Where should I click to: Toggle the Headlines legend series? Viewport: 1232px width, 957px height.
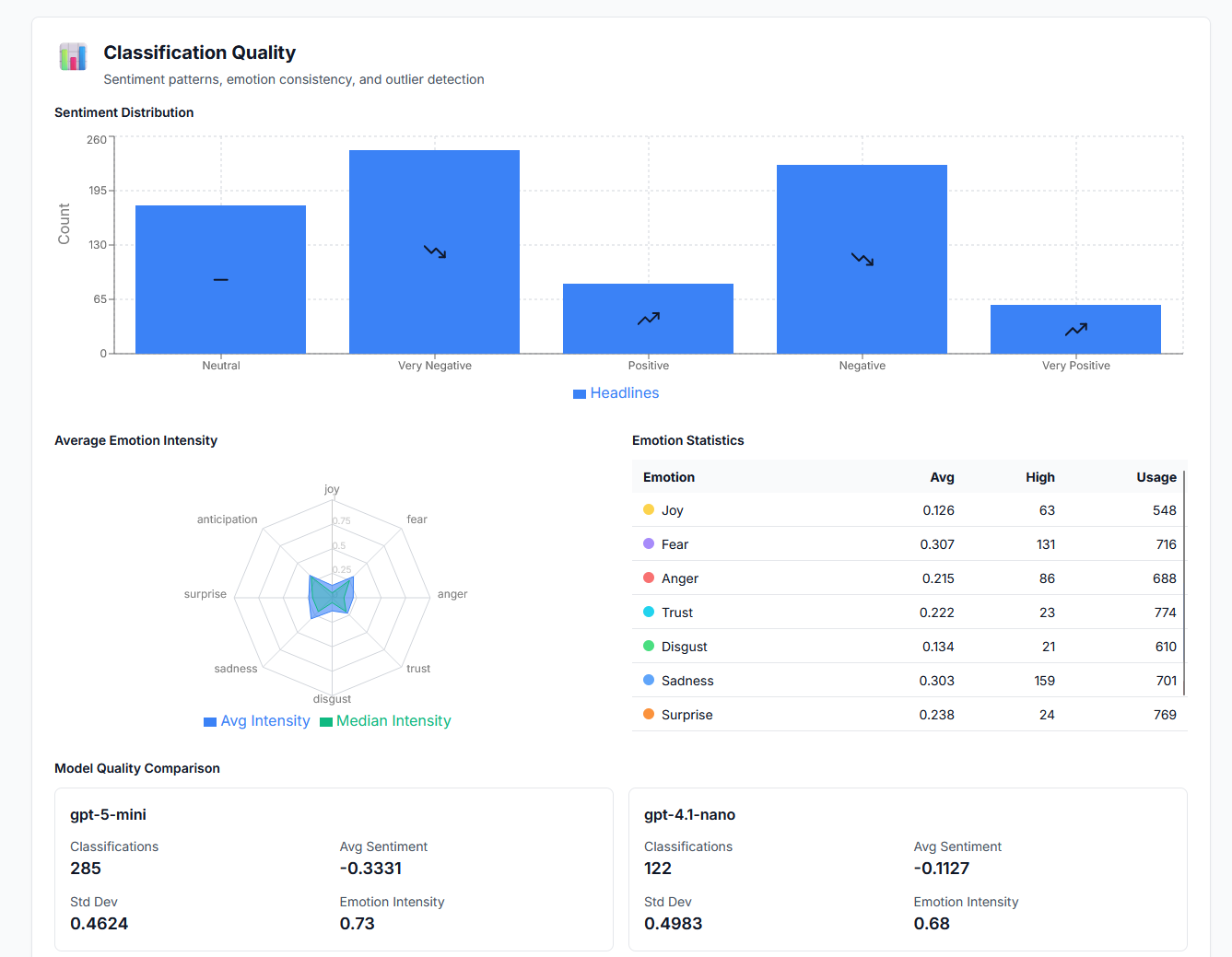616,393
